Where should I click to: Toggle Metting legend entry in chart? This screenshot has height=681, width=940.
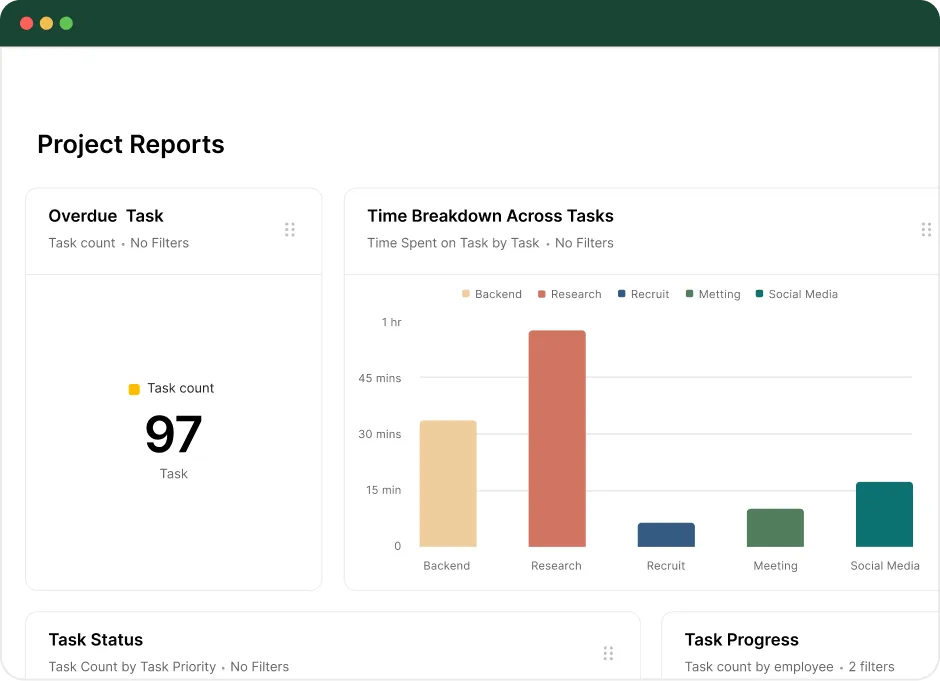713,294
